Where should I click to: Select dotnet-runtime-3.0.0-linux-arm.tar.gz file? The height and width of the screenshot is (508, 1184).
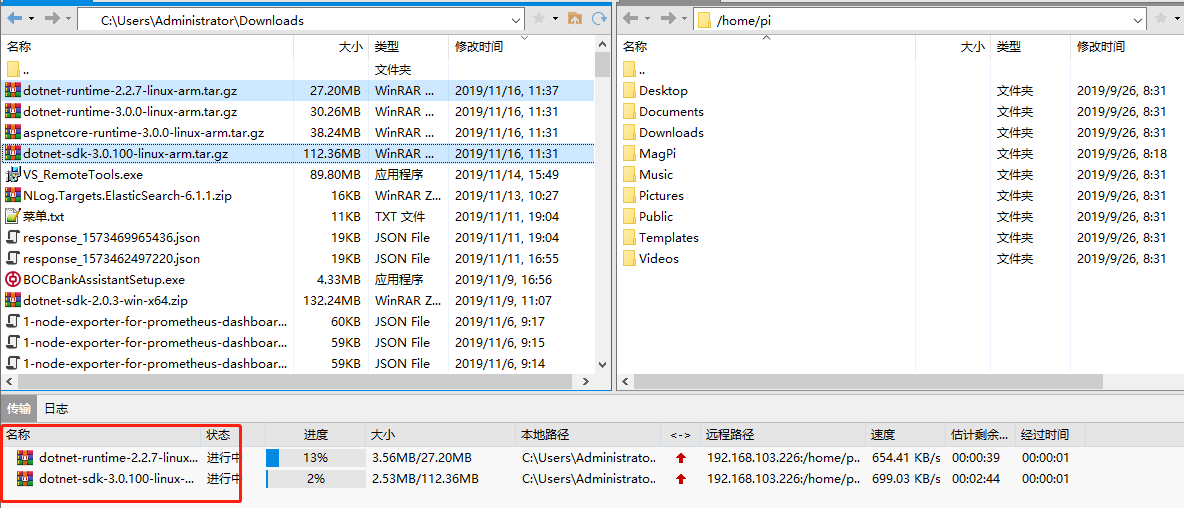(x=298, y=112)
